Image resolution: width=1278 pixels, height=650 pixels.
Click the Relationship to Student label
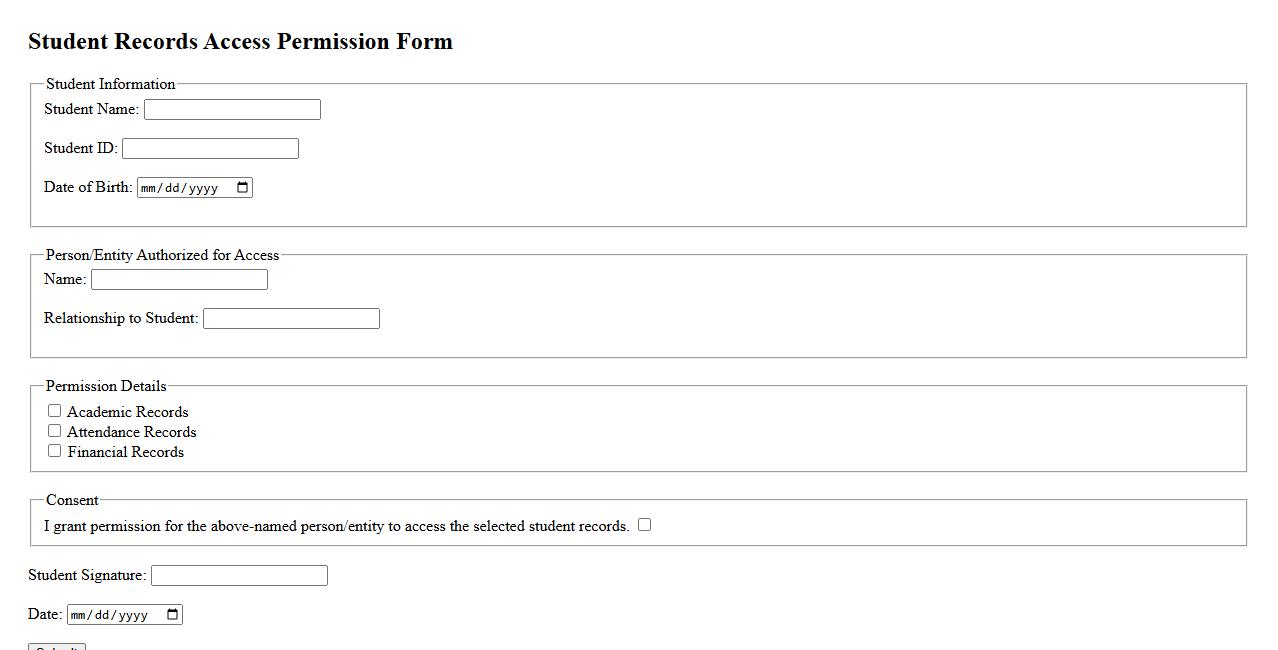121,318
